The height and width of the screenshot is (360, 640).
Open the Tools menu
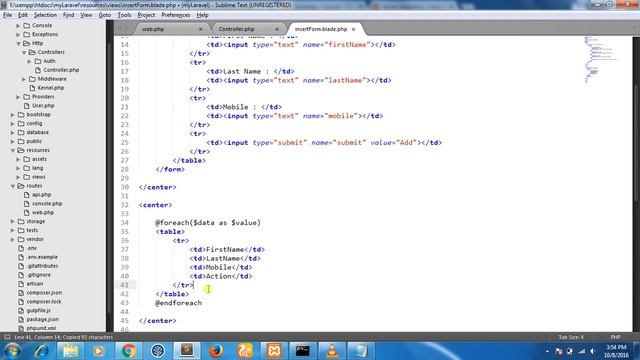coord(124,15)
